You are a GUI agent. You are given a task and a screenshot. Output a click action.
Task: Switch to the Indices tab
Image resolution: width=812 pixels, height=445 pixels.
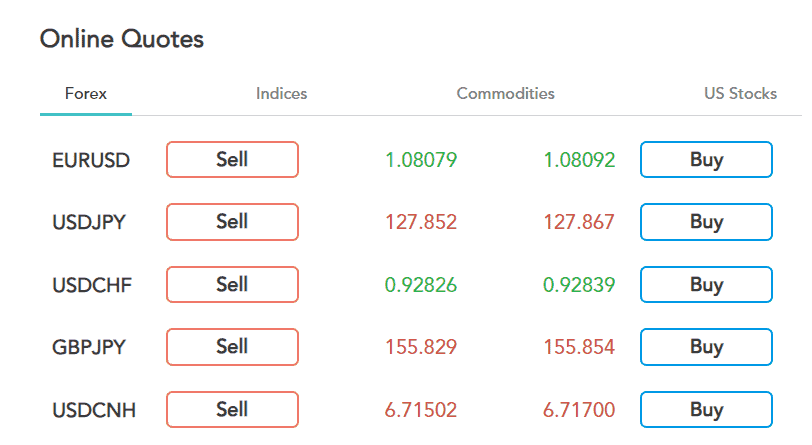point(281,94)
